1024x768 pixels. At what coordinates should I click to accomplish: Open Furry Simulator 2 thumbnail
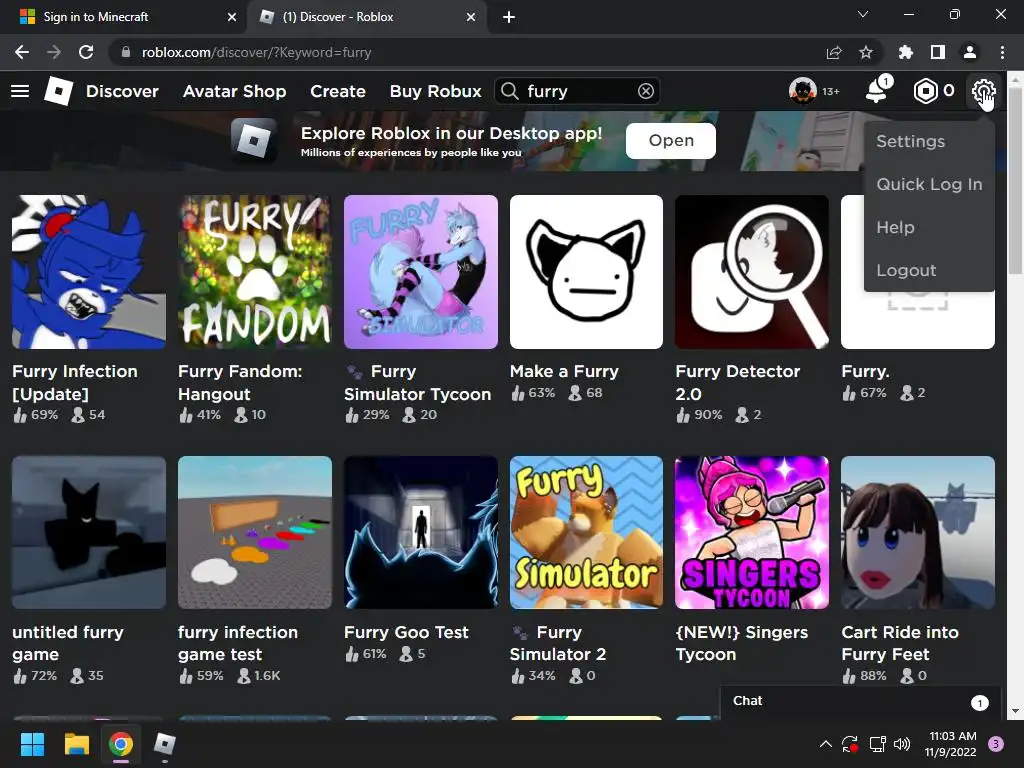pyautogui.click(x=586, y=532)
